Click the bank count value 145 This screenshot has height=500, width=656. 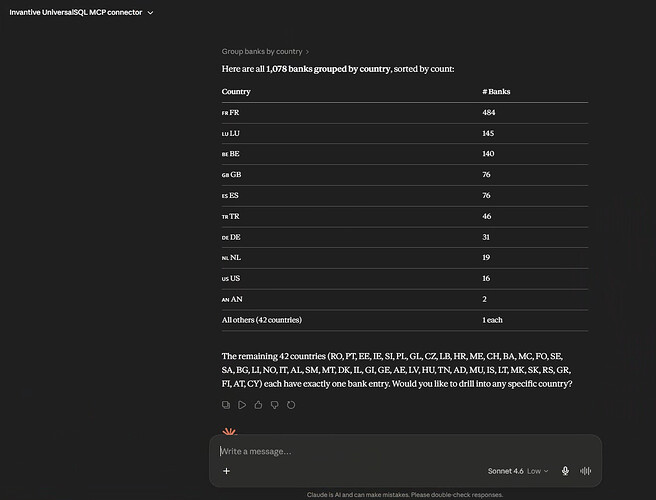[x=488, y=133]
